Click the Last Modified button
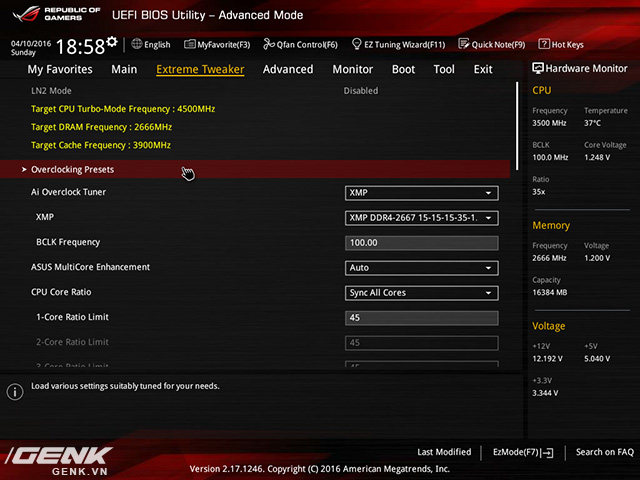640x480 pixels. pos(444,453)
